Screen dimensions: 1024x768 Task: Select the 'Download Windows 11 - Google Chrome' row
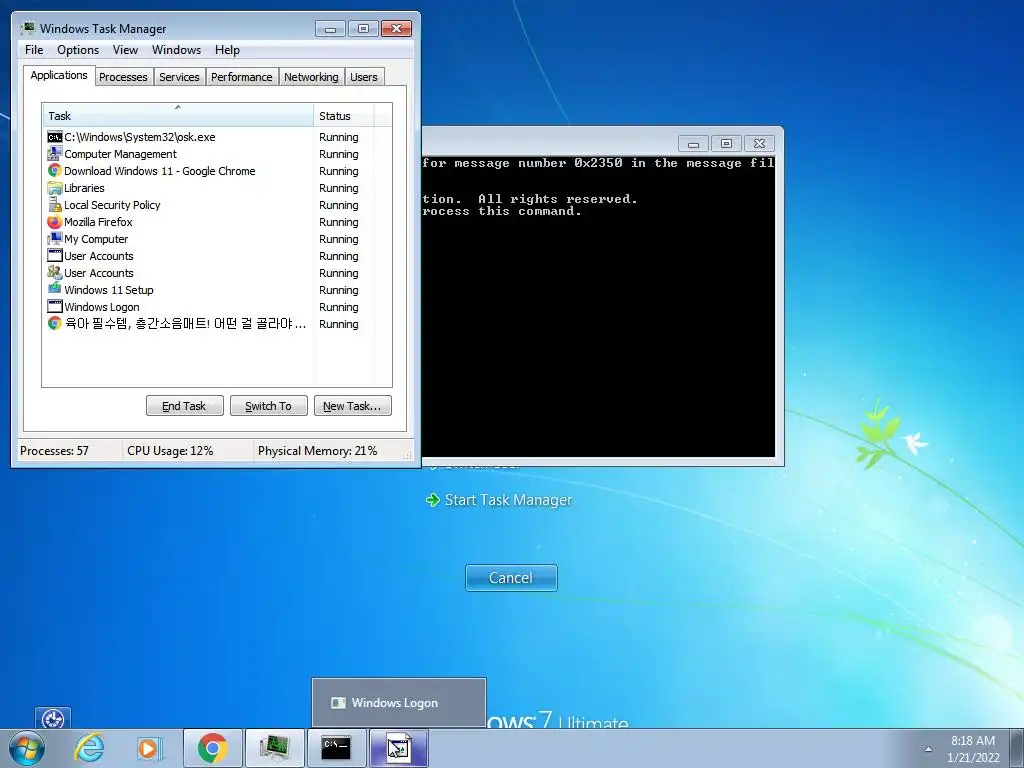tap(217, 171)
